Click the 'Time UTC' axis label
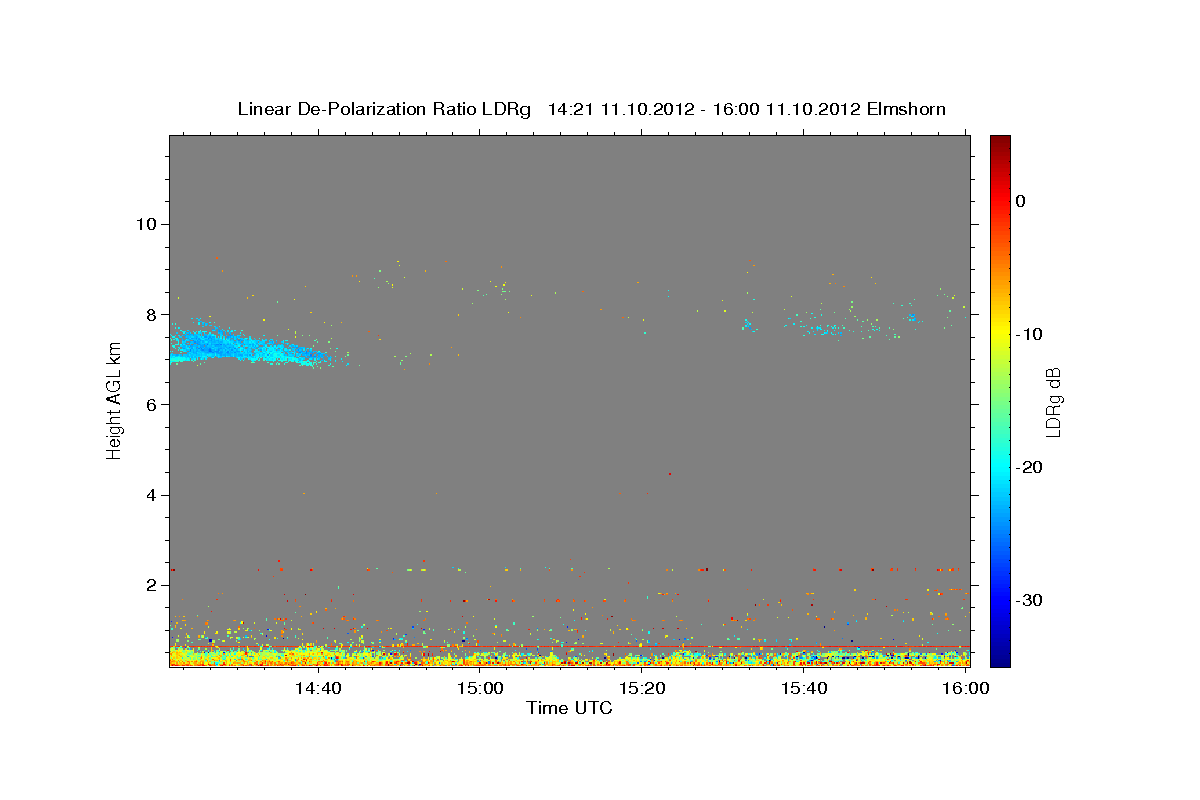The width and height of the screenshot is (1200, 800). tap(569, 709)
